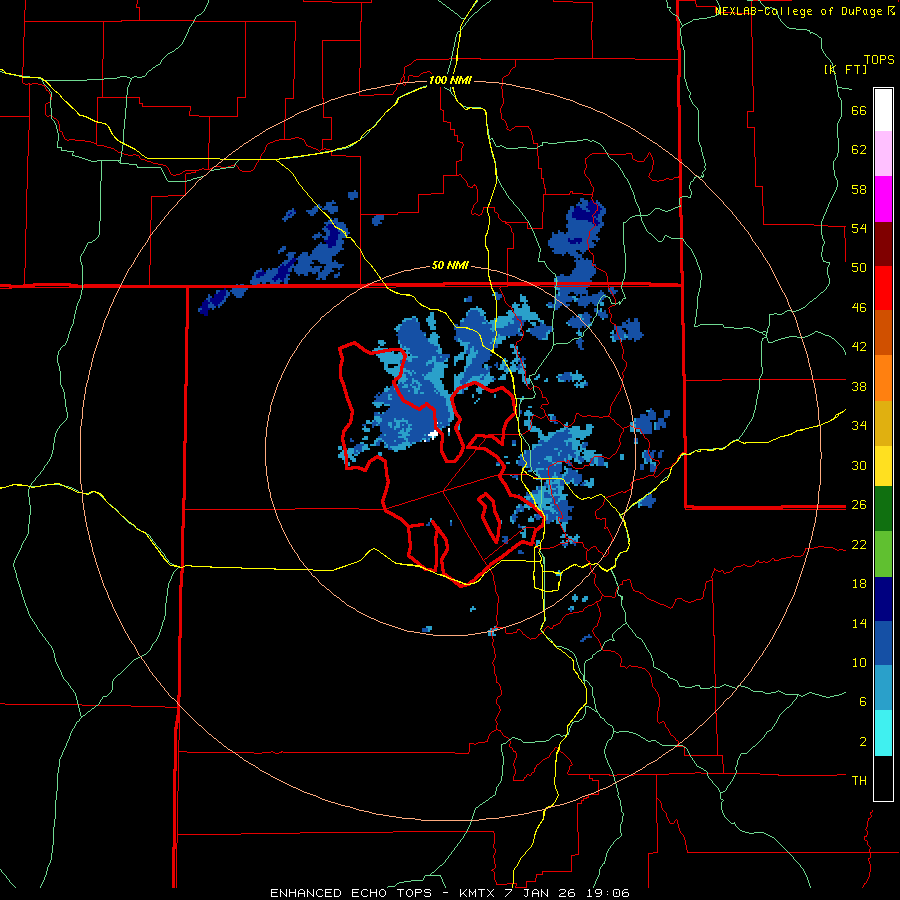This screenshot has width=900, height=900.
Task: Click the ENHANCED ECHO TOPS product title
Action: [x=351, y=893]
